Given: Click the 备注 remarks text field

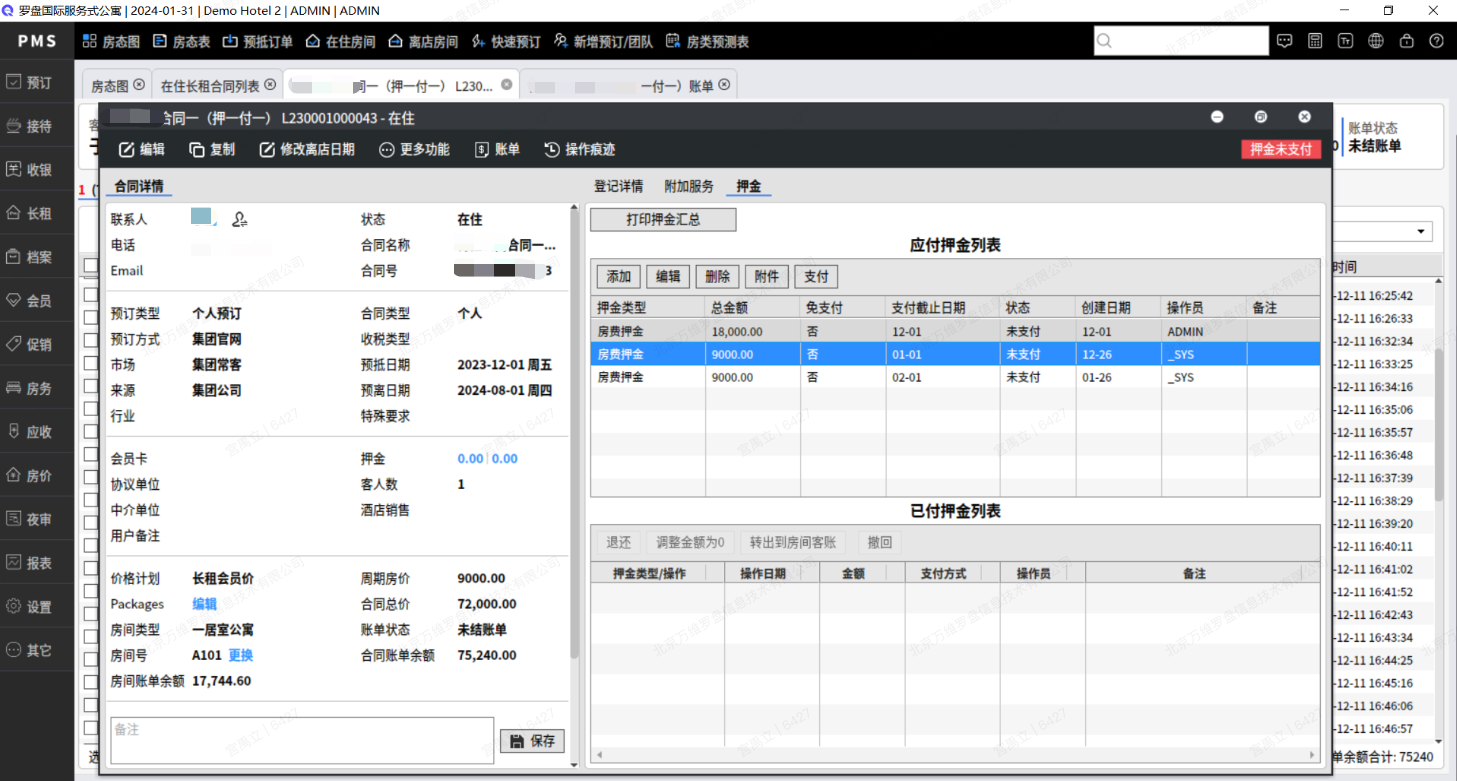Looking at the screenshot, I should click(x=302, y=740).
